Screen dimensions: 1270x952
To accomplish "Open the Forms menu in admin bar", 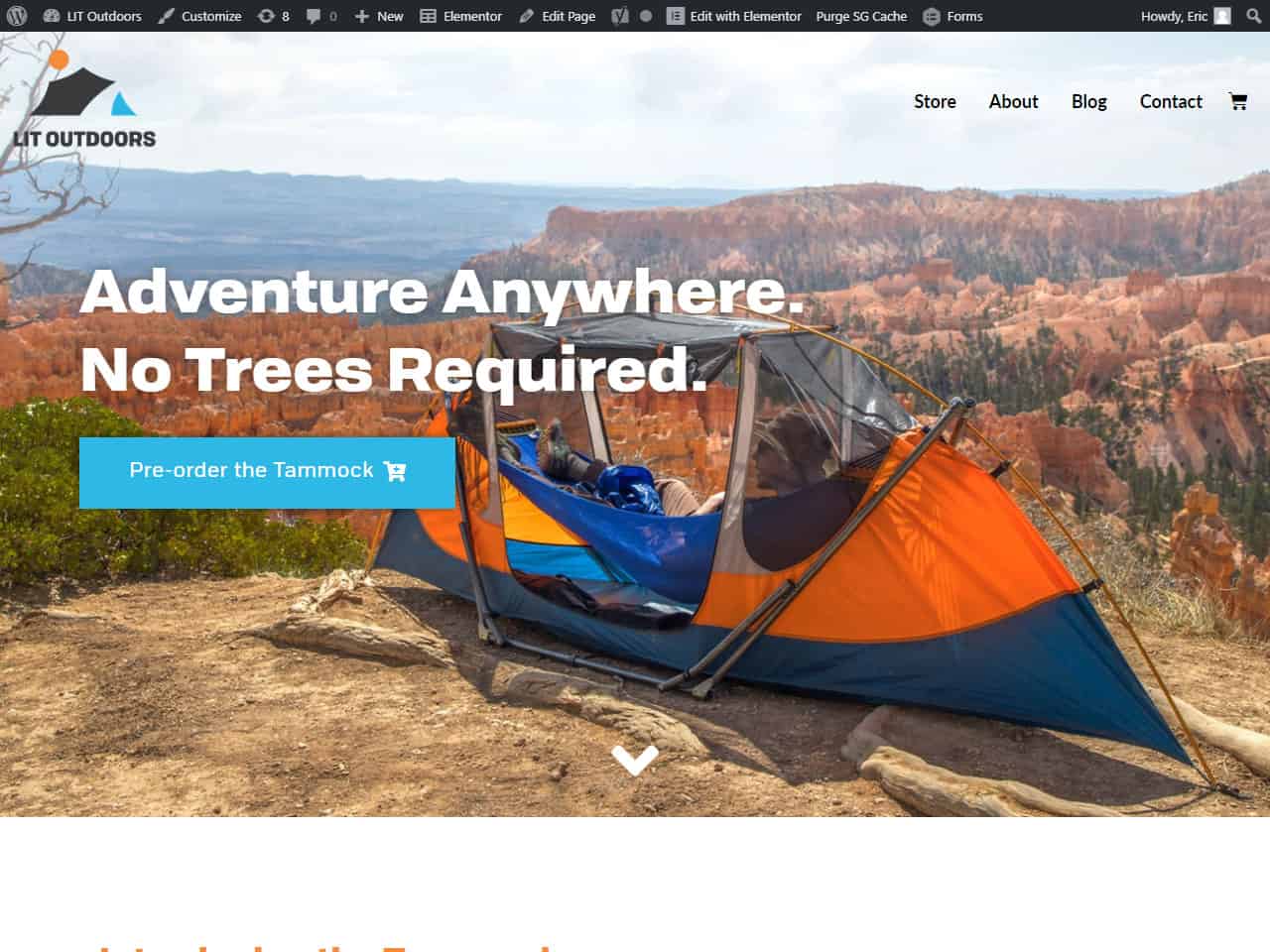I will (952, 16).
